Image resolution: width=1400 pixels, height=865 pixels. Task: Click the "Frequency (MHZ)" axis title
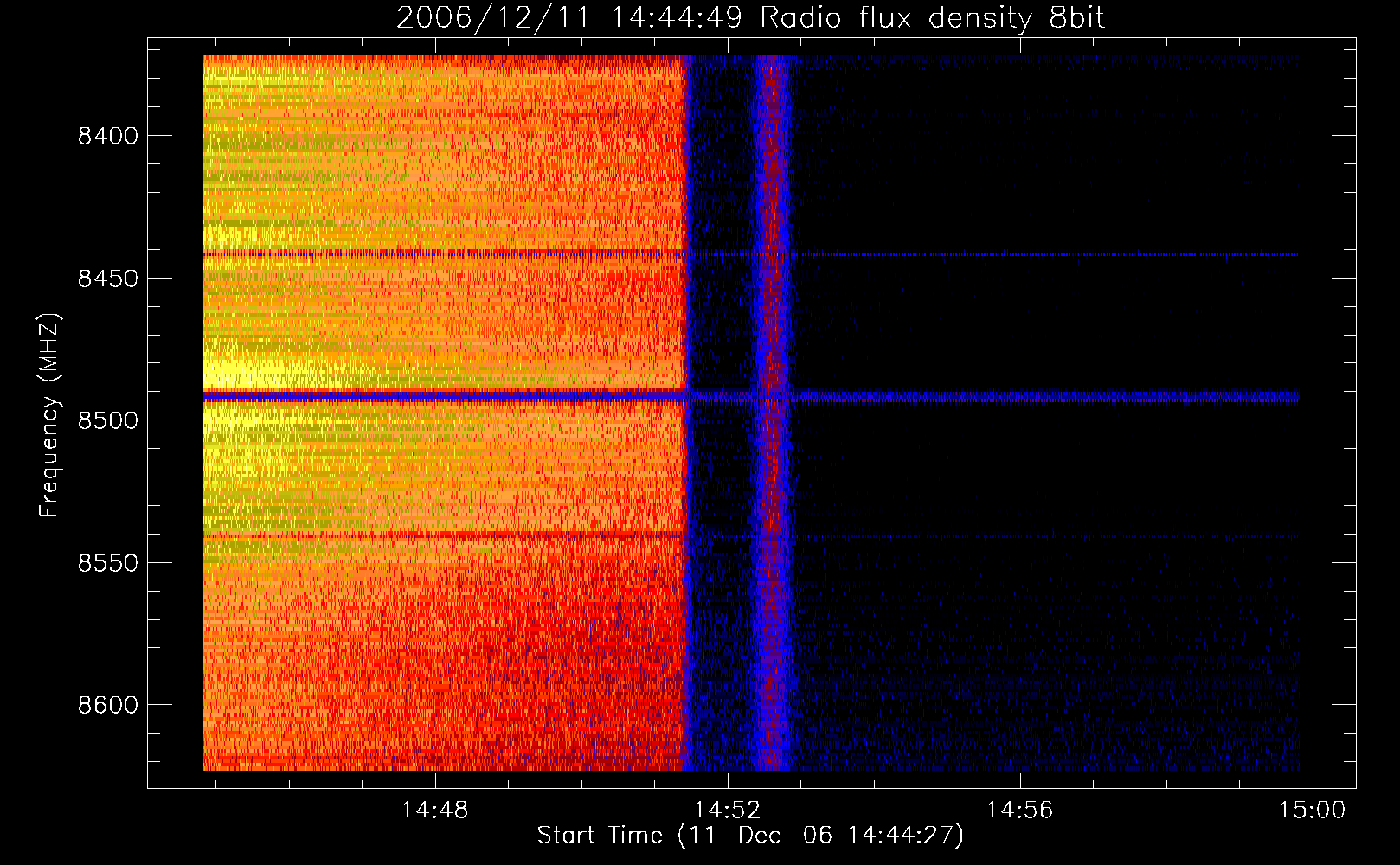point(50,415)
